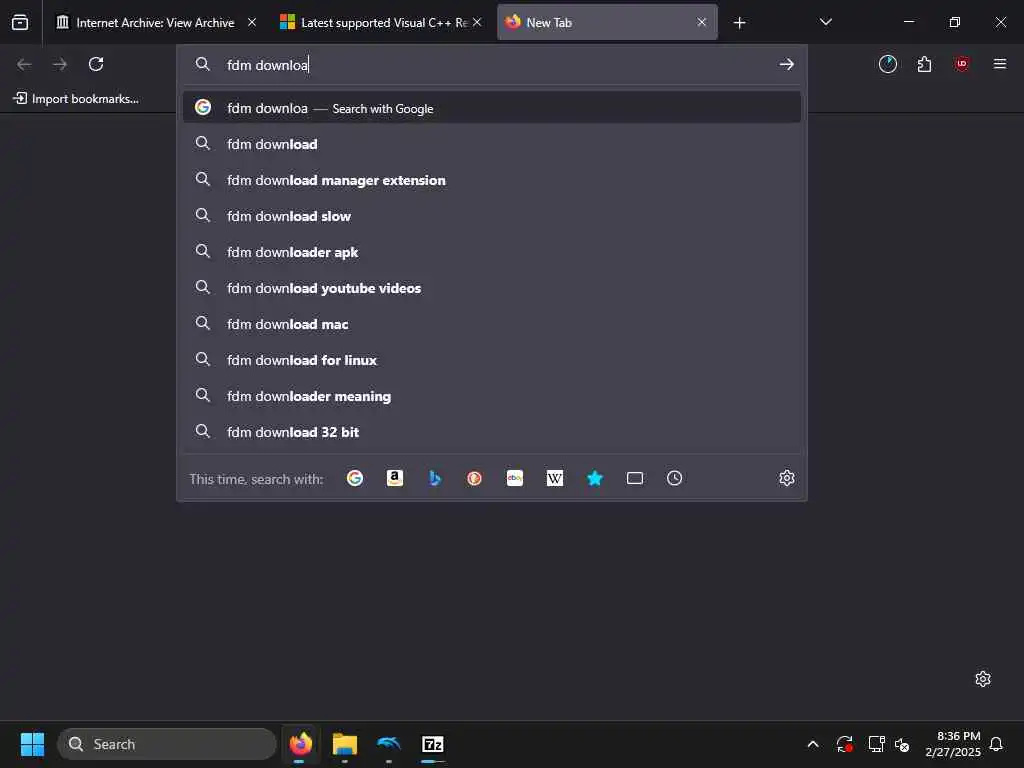Select the New Tab tab
The width and height of the screenshot is (1024, 768).
[607, 22]
